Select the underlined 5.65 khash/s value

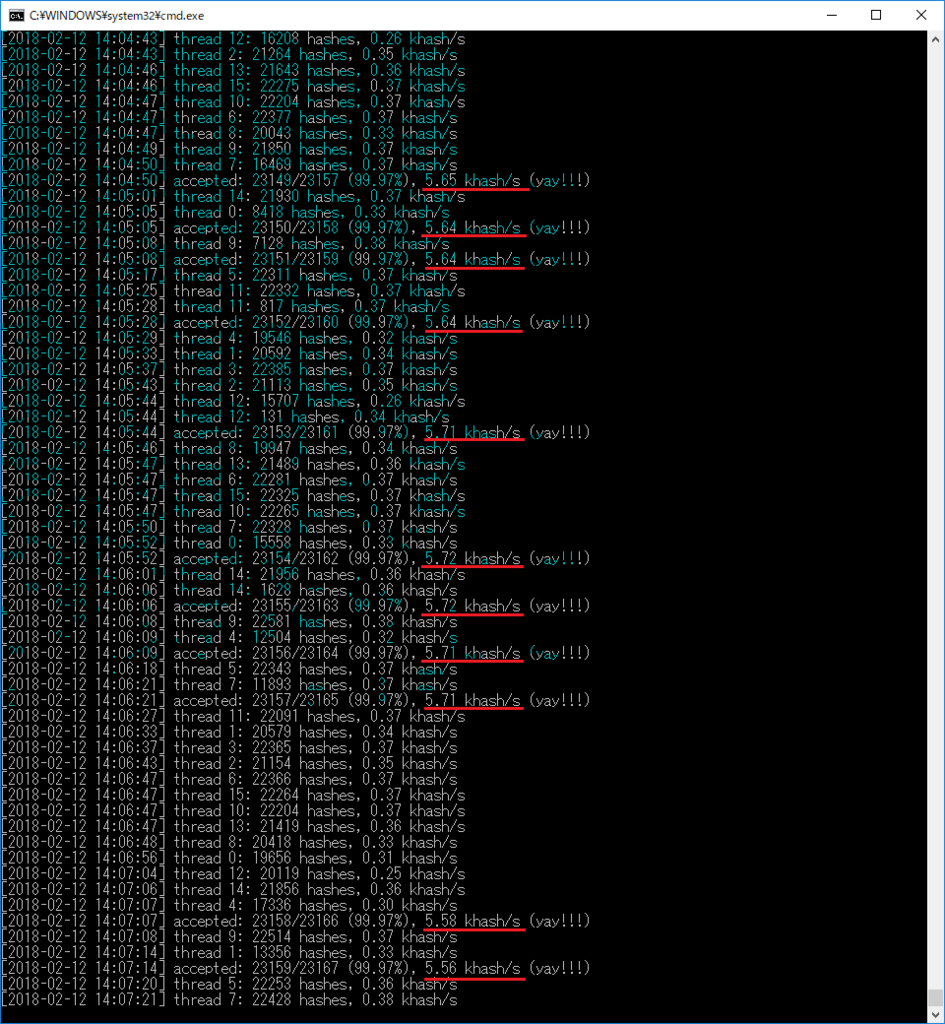coord(473,180)
